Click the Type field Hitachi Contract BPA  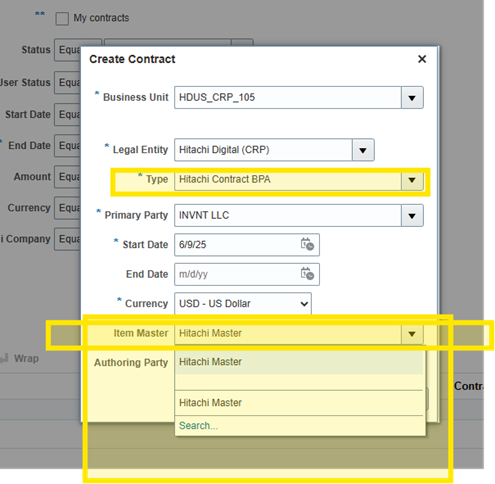tap(288, 180)
